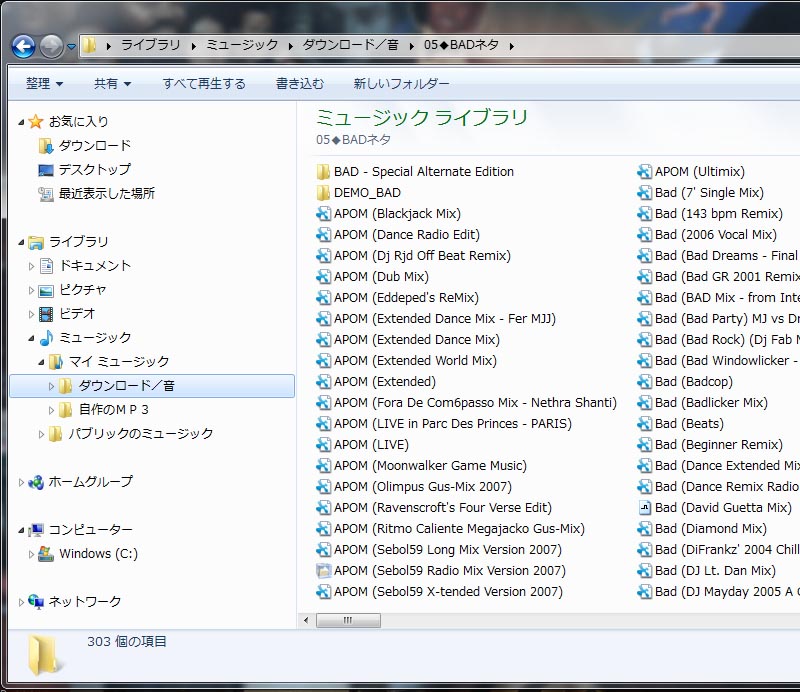Image resolution: width=800 pixels, height=692 pixels.
Task: Select ミュージック in the address breadcrumb
Action: pos(242,45)
